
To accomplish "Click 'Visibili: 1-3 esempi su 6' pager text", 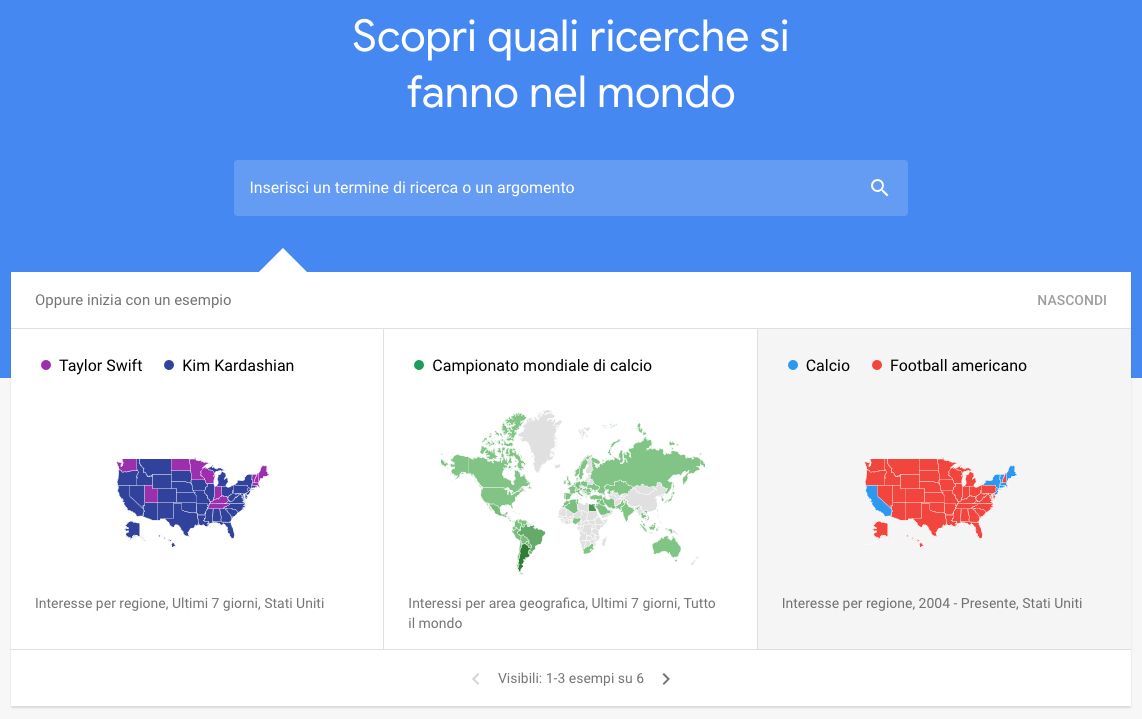I will (x=571, y=679).
